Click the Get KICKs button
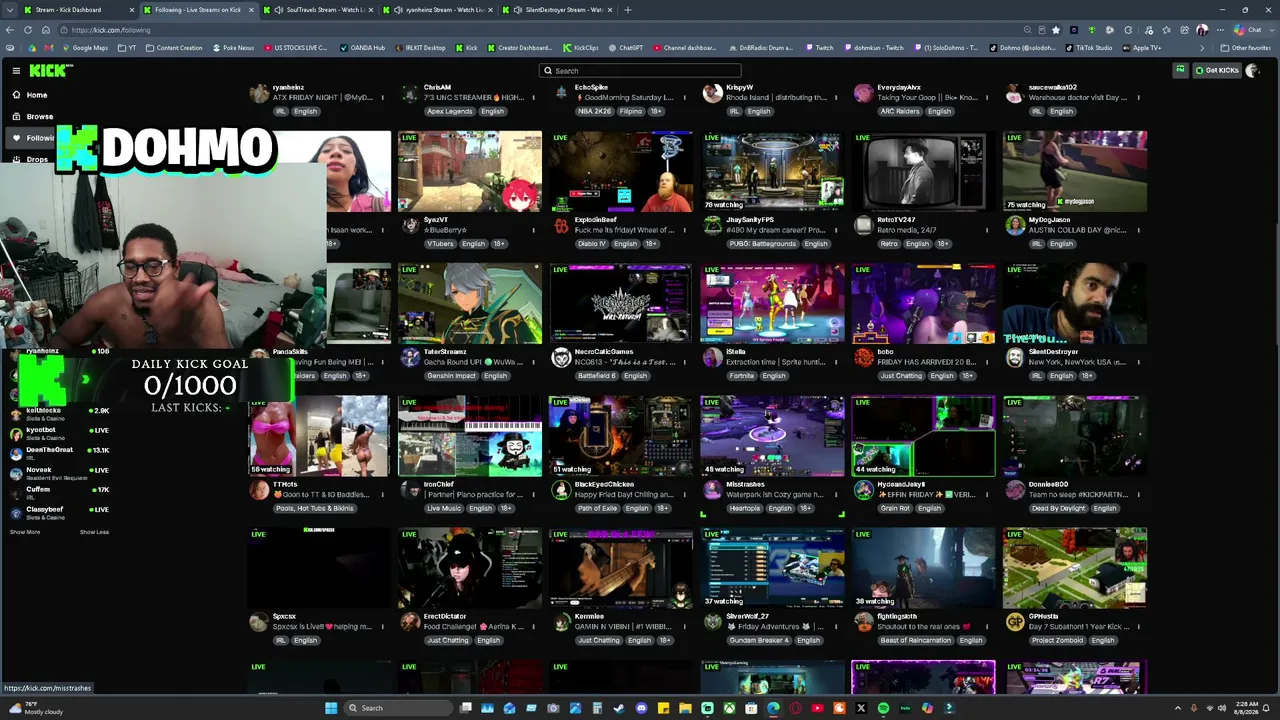The width and height of the screenshot is (1280, 720). [1217, 70]
